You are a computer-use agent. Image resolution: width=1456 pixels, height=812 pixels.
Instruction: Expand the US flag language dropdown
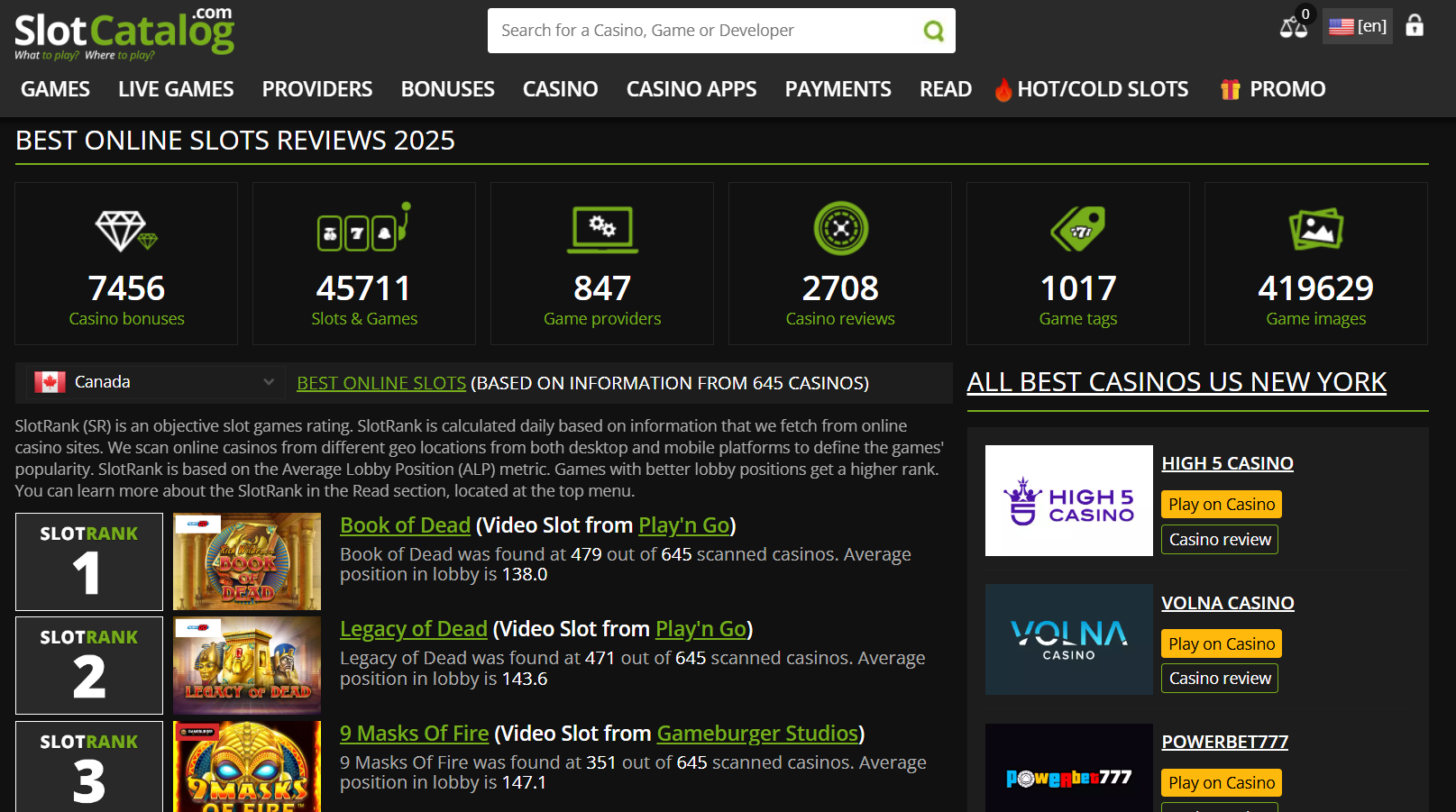click(x=1357, y=26)
